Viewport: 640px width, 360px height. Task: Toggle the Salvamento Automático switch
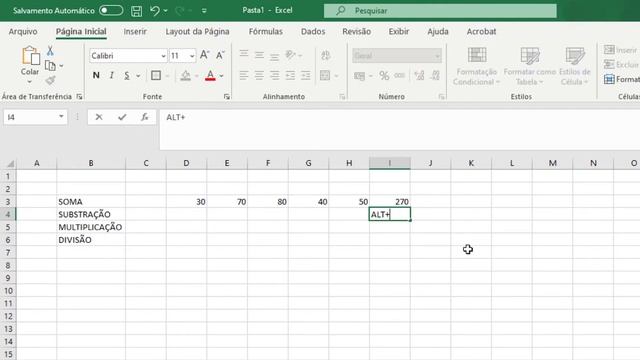[111, 10]
